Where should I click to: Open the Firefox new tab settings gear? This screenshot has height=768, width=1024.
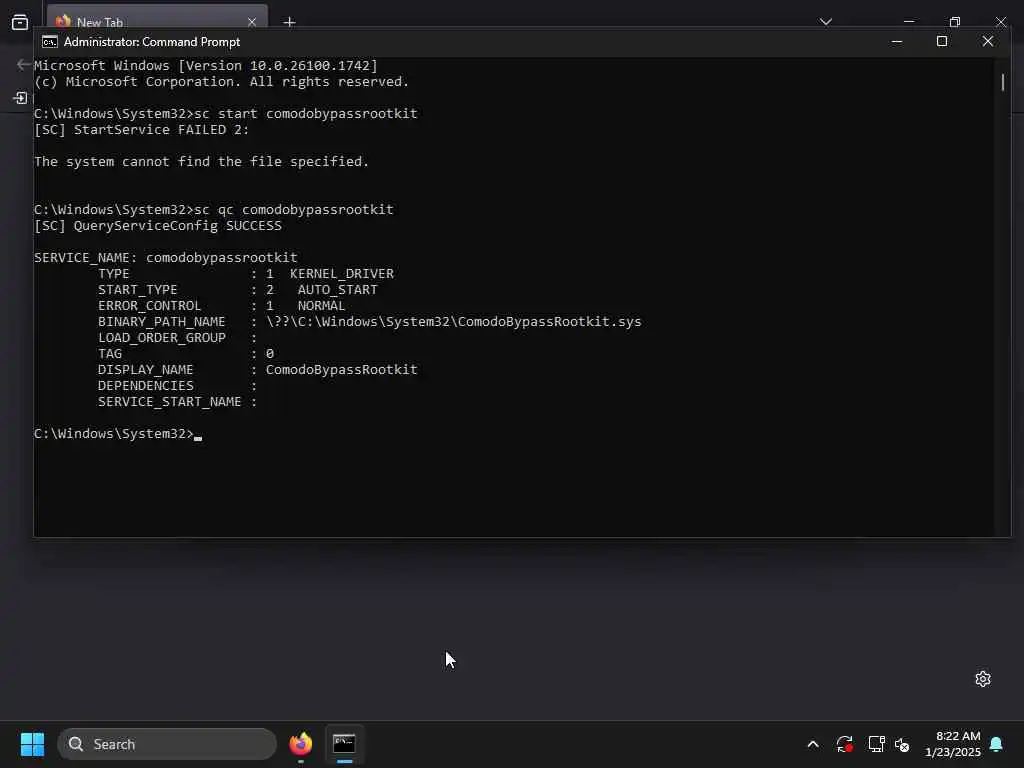(983, 679)
